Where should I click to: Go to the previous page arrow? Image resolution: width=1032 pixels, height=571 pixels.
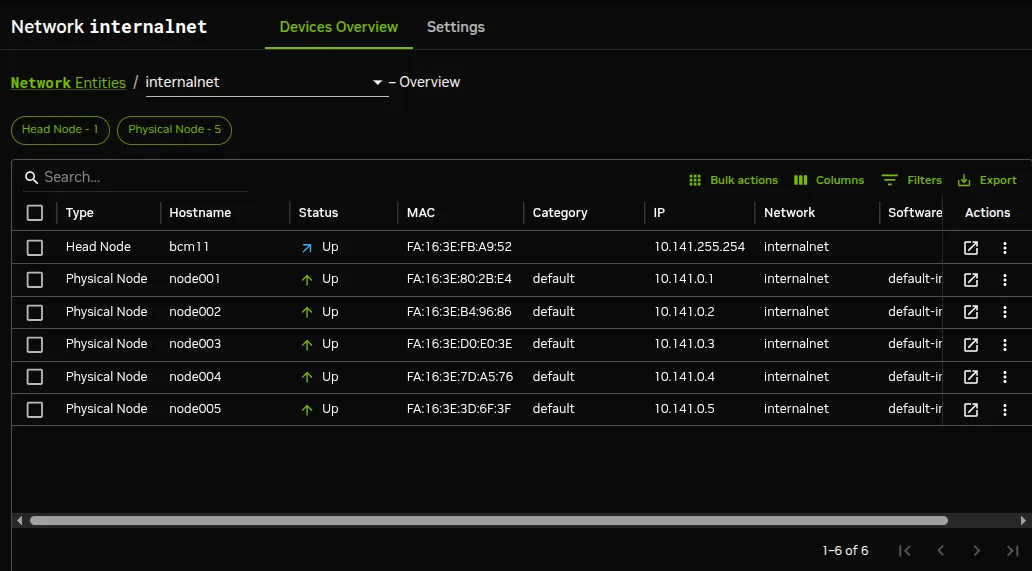941,551
